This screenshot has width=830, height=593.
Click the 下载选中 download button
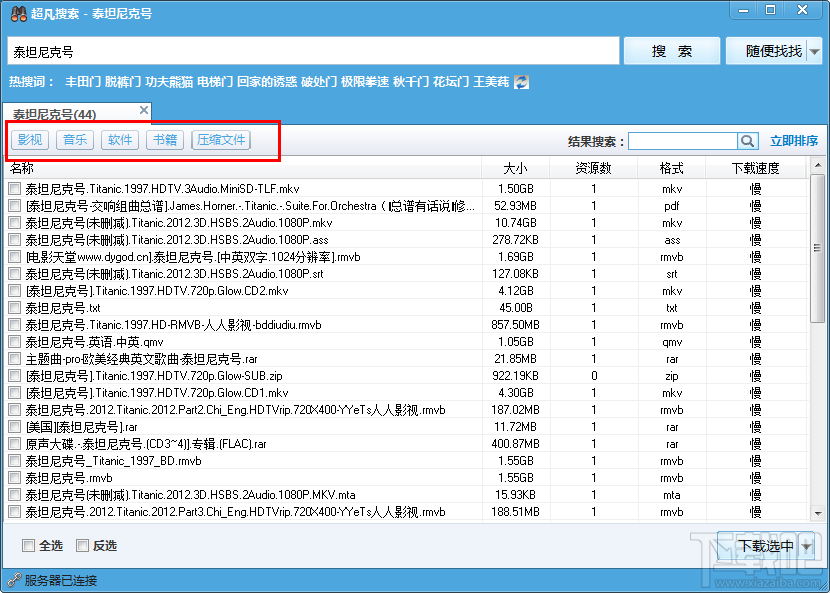click(x=759, y=546)
